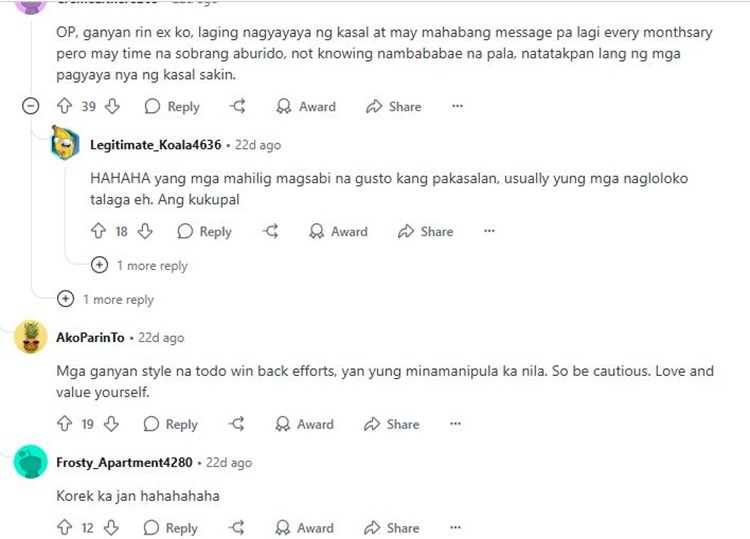This screenshot has height=539, width=750.
Task: Share Frosty_Apartment4280's comment
Action: (x=392, y=528)
